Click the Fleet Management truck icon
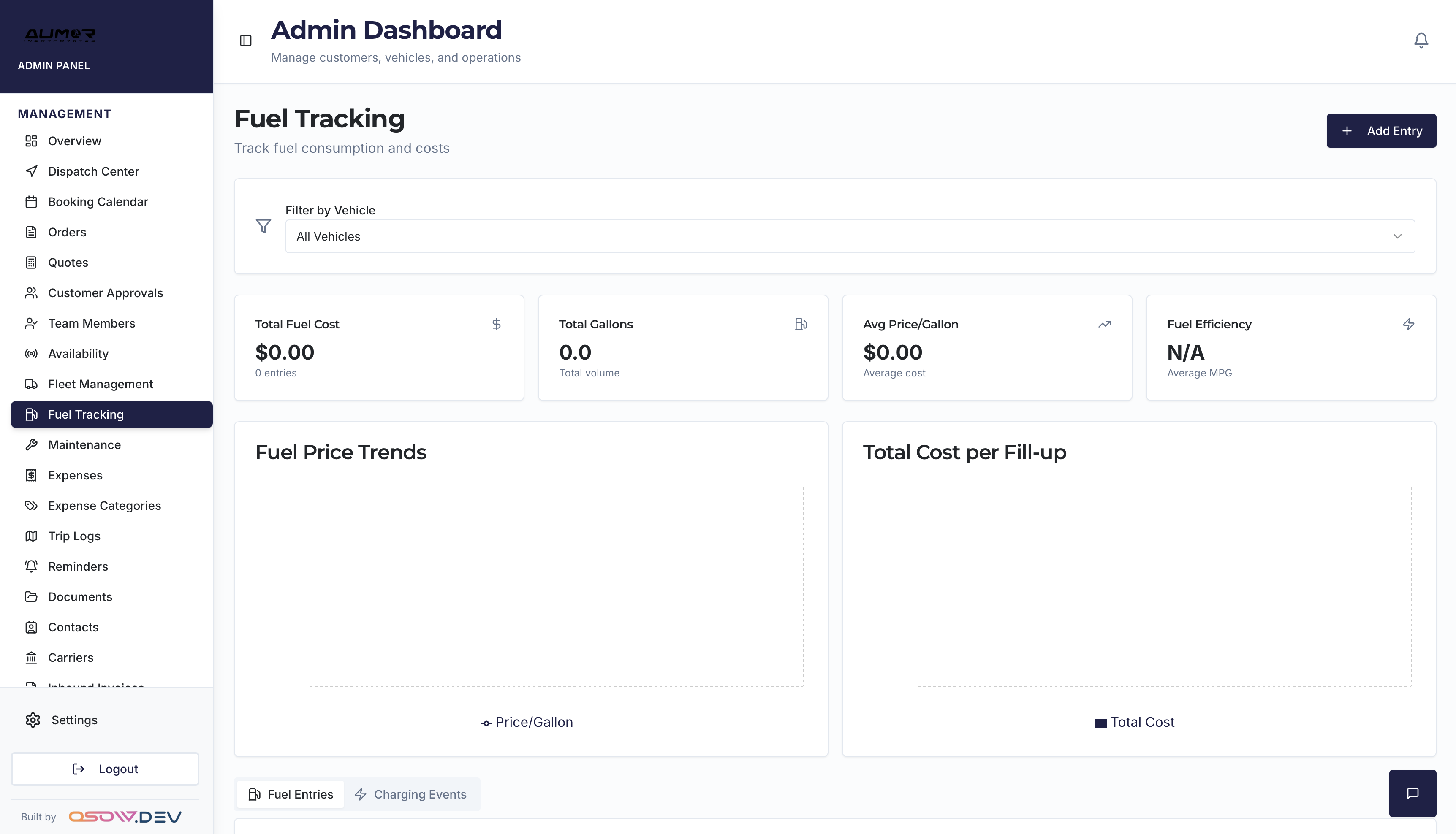 (x=32, y=385)
